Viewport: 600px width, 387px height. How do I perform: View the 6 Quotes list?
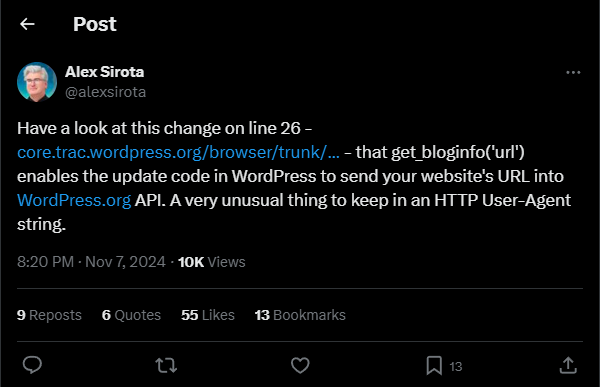tap(131, 315)
